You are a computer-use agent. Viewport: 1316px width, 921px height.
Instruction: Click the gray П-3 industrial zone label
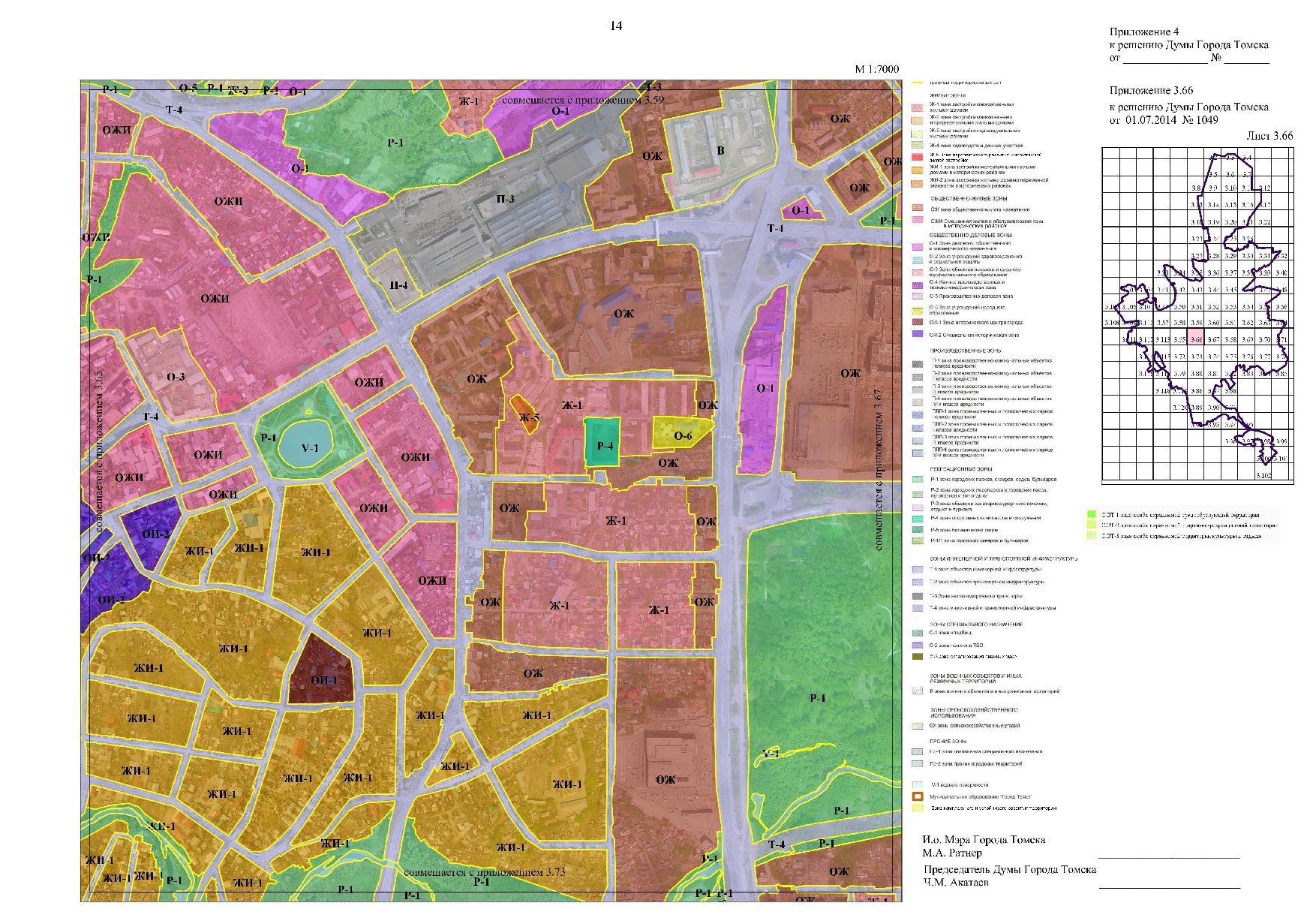pyautogui.click(x=505, y=199)
